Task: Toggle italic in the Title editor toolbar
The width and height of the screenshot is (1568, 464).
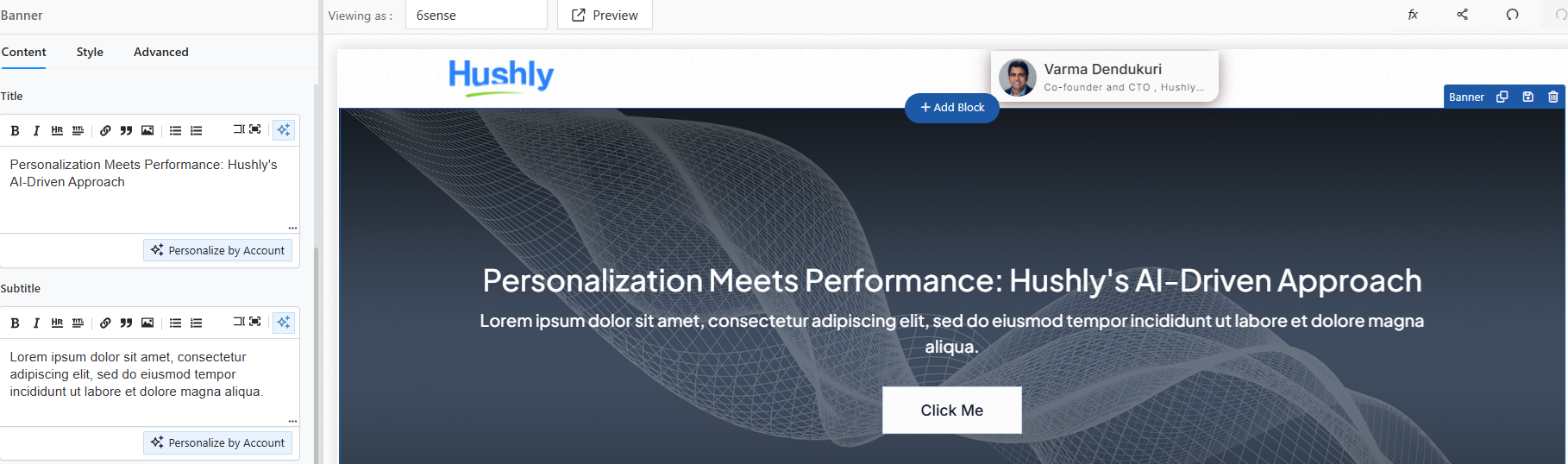Action: tap(36, 131)
